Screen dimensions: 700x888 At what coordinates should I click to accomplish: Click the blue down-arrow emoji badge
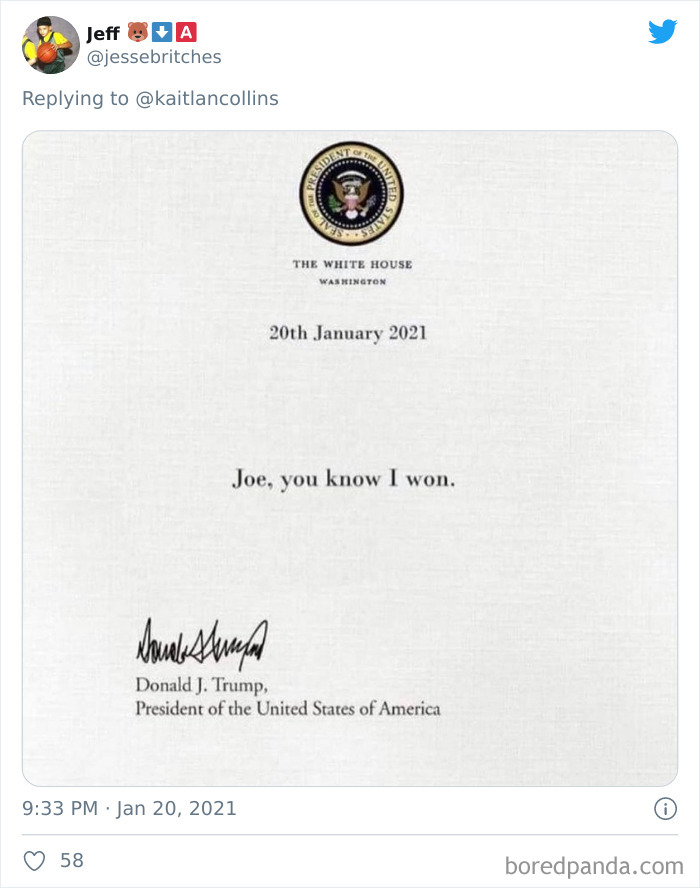pyautogui.click(x=162, y=32)
